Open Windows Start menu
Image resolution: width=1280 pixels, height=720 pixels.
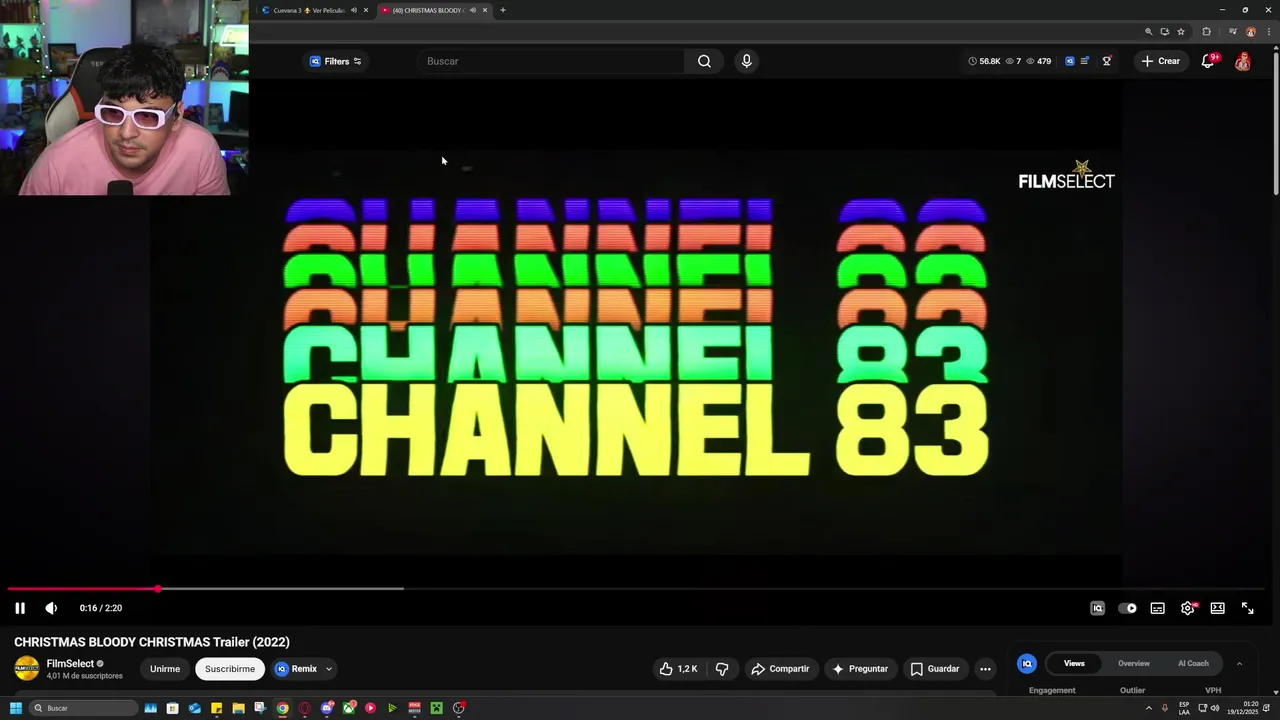pos(15,708)
